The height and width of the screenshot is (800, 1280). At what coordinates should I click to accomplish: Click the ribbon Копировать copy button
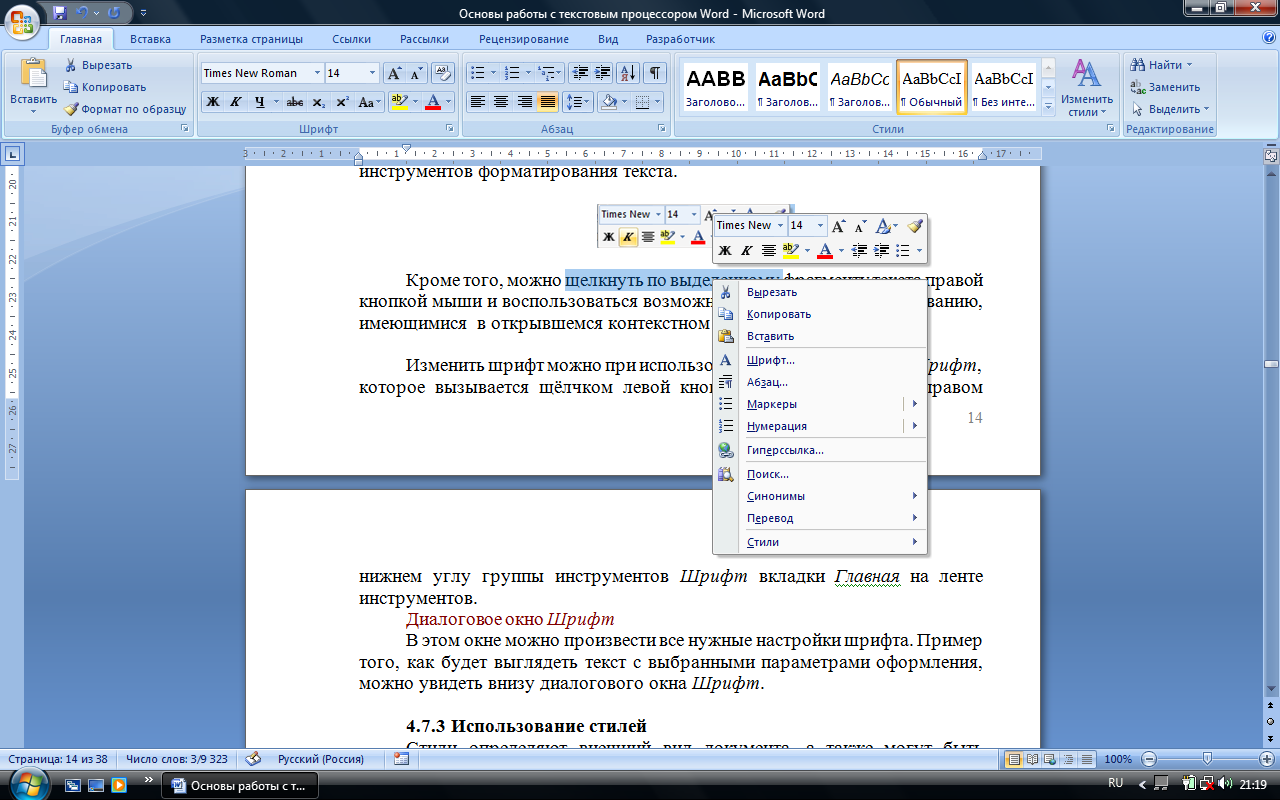[105, 87]
